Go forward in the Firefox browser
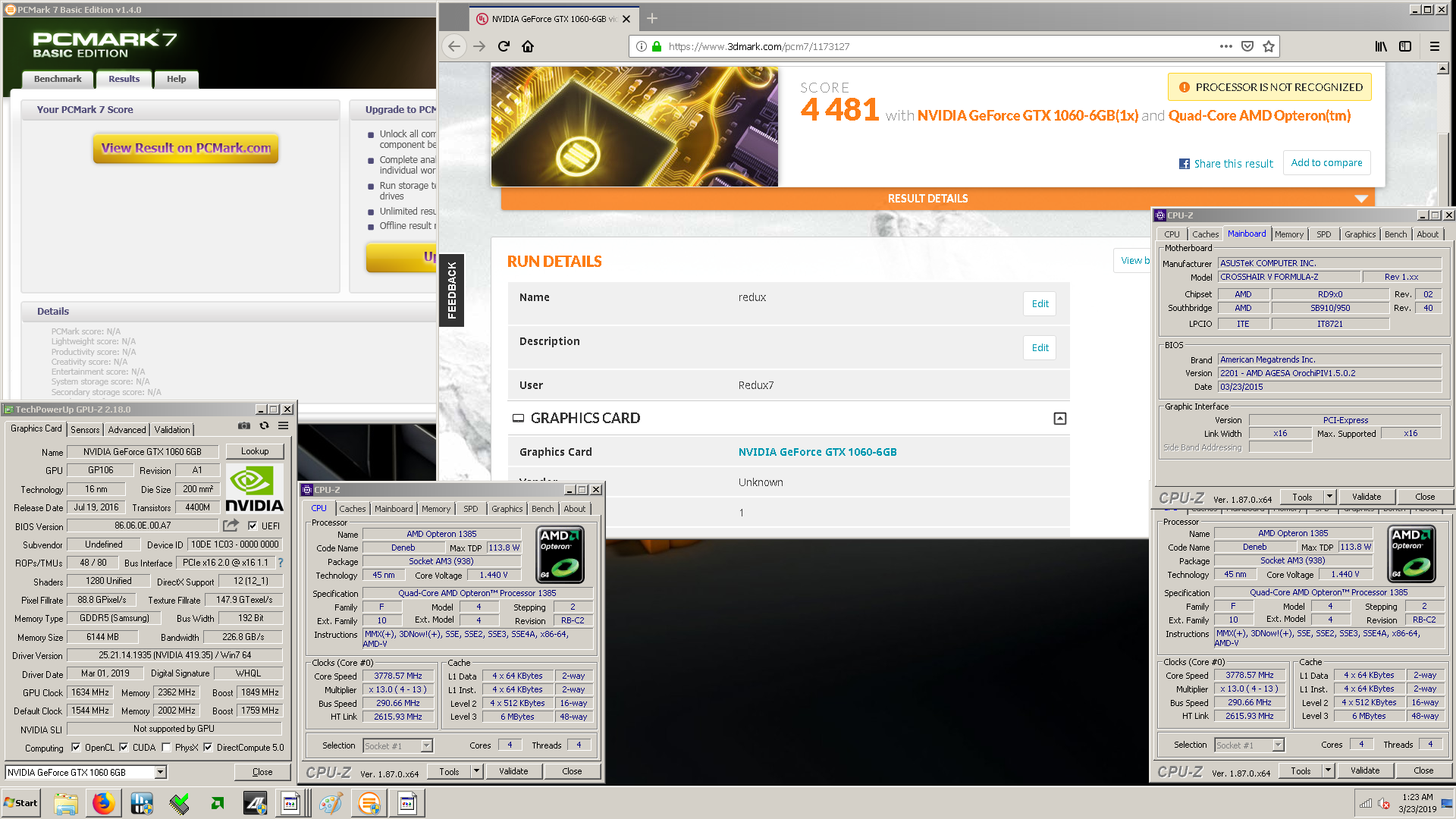 [x=479, y=46]
